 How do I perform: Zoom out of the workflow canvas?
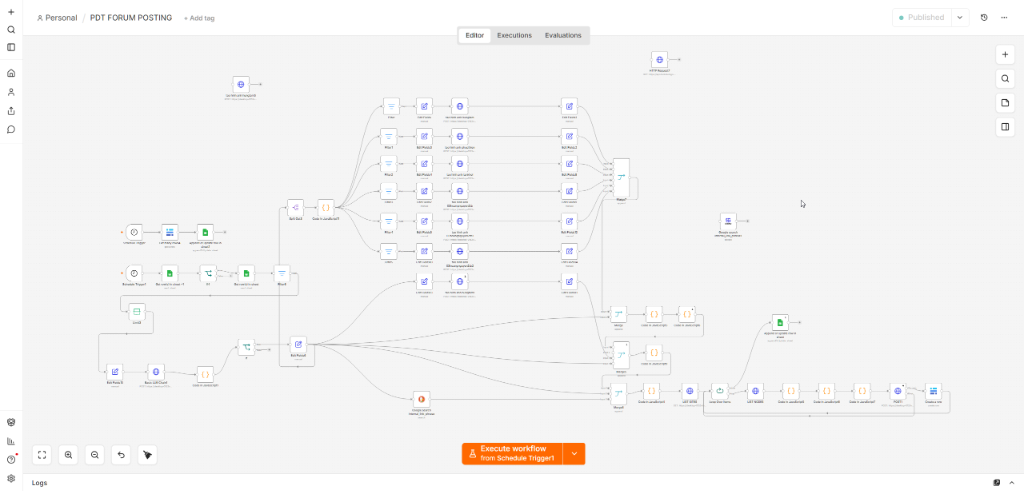pyautogui.click(x=95, y=455)
